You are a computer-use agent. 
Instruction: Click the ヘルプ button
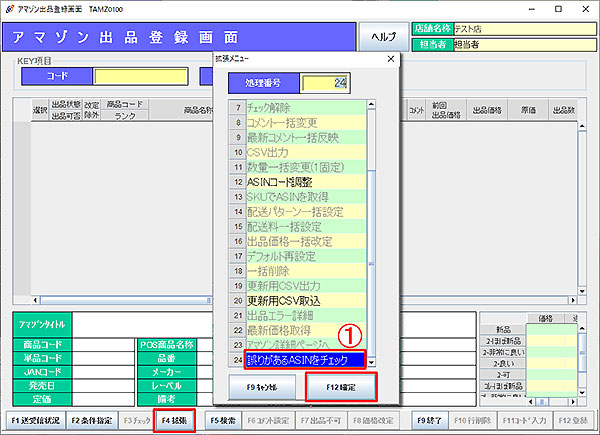pyautogui.click(x=383, y=36)
